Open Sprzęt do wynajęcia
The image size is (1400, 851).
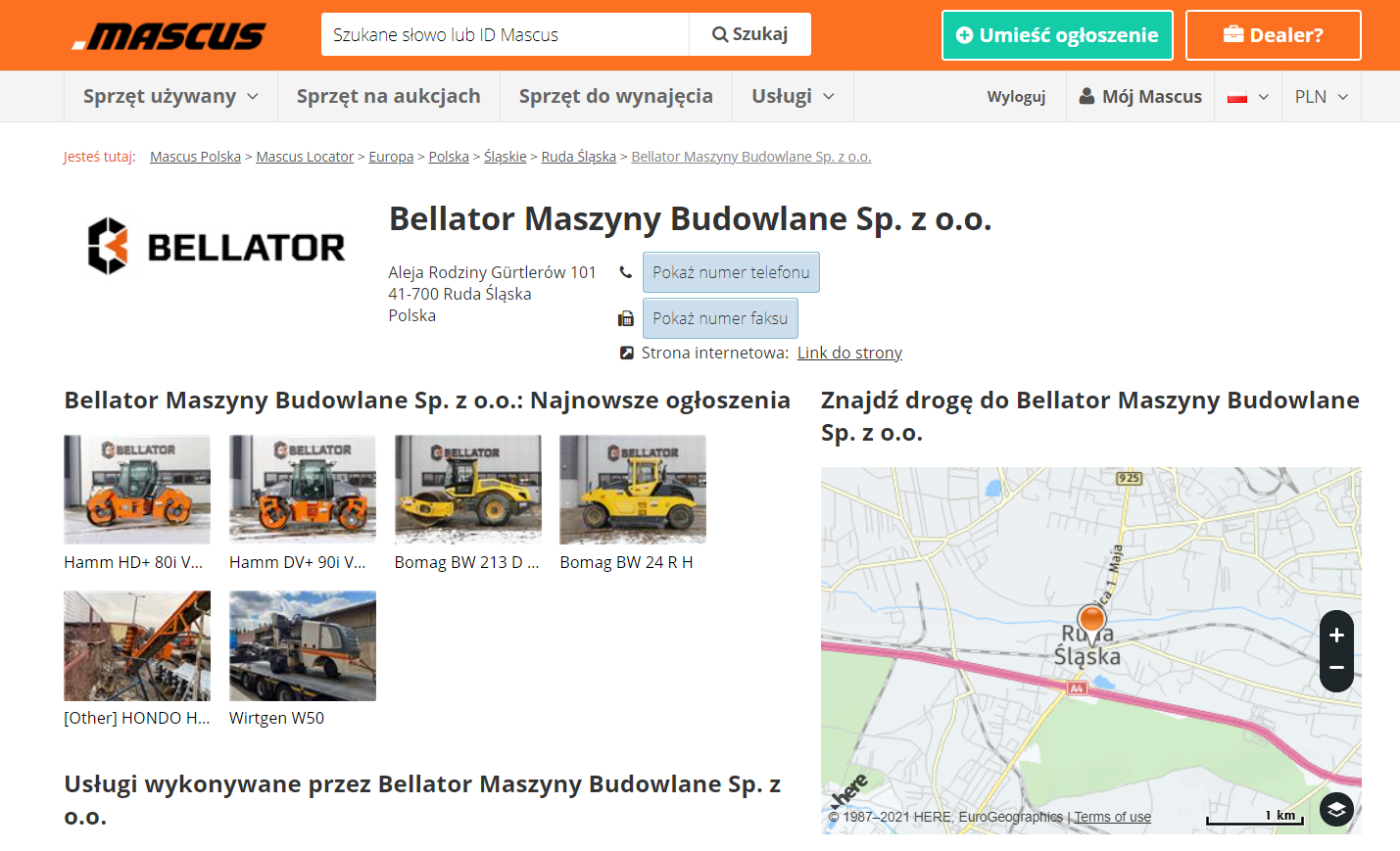point(616,96)
